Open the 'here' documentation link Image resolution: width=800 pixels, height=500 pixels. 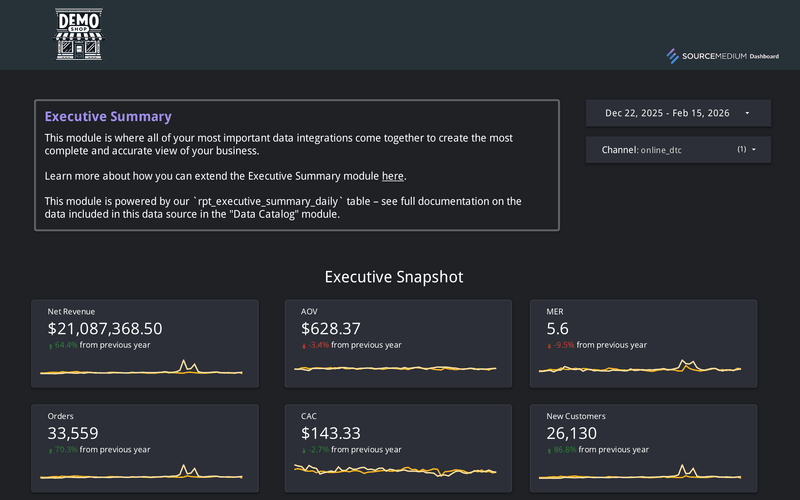pyautogui.click(x=393, y=176)
